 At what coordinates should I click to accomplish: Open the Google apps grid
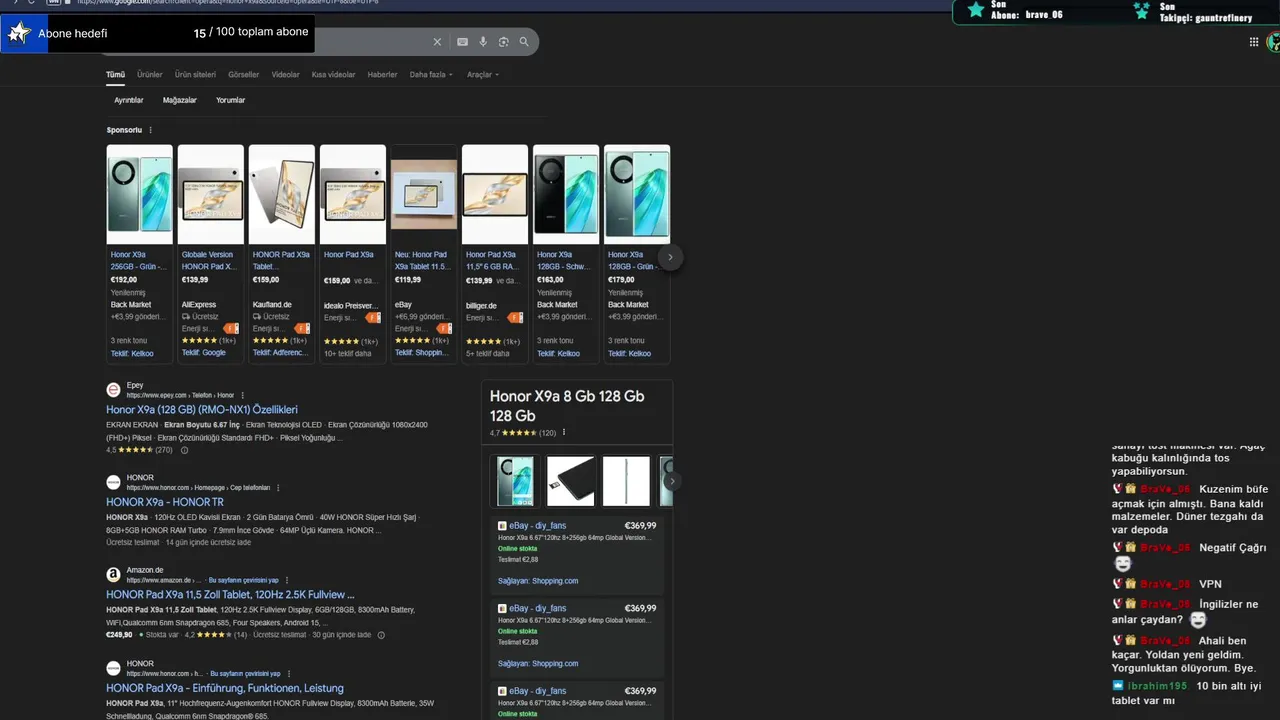1254,42
